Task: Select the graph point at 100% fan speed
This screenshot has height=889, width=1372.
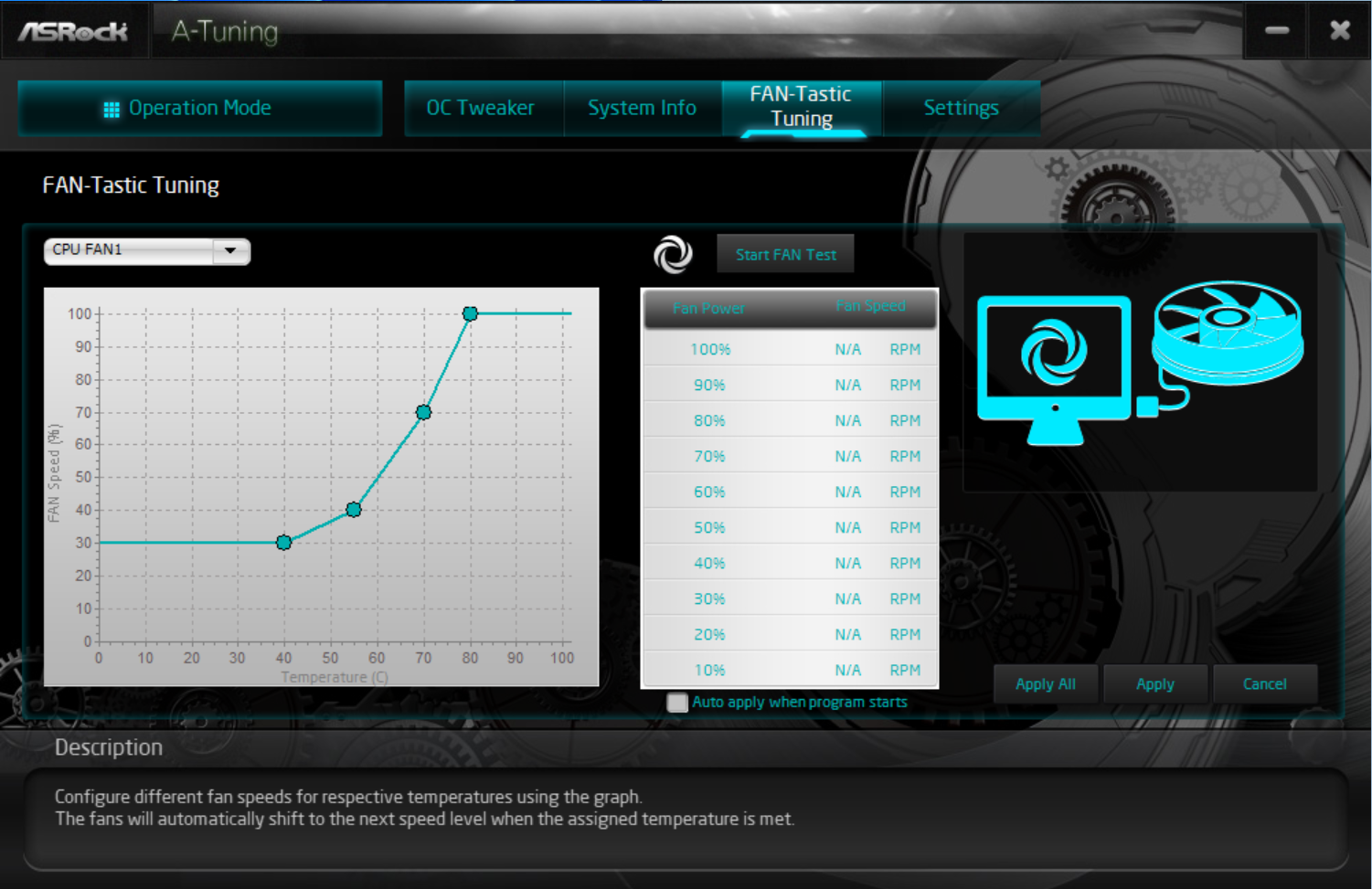Action: 470,313
